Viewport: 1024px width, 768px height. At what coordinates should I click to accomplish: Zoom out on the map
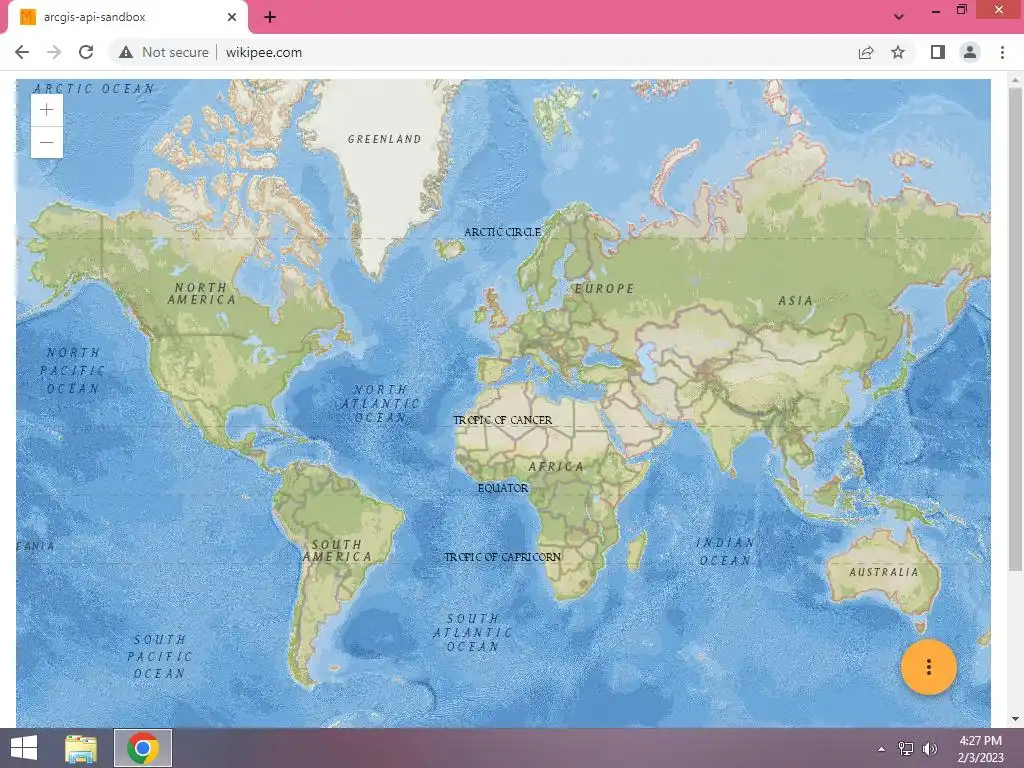click(46, 142)
